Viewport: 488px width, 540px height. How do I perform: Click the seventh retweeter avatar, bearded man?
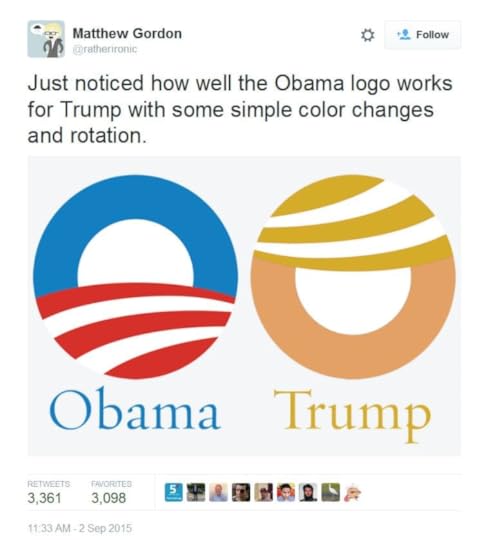(x=308, y=492)
